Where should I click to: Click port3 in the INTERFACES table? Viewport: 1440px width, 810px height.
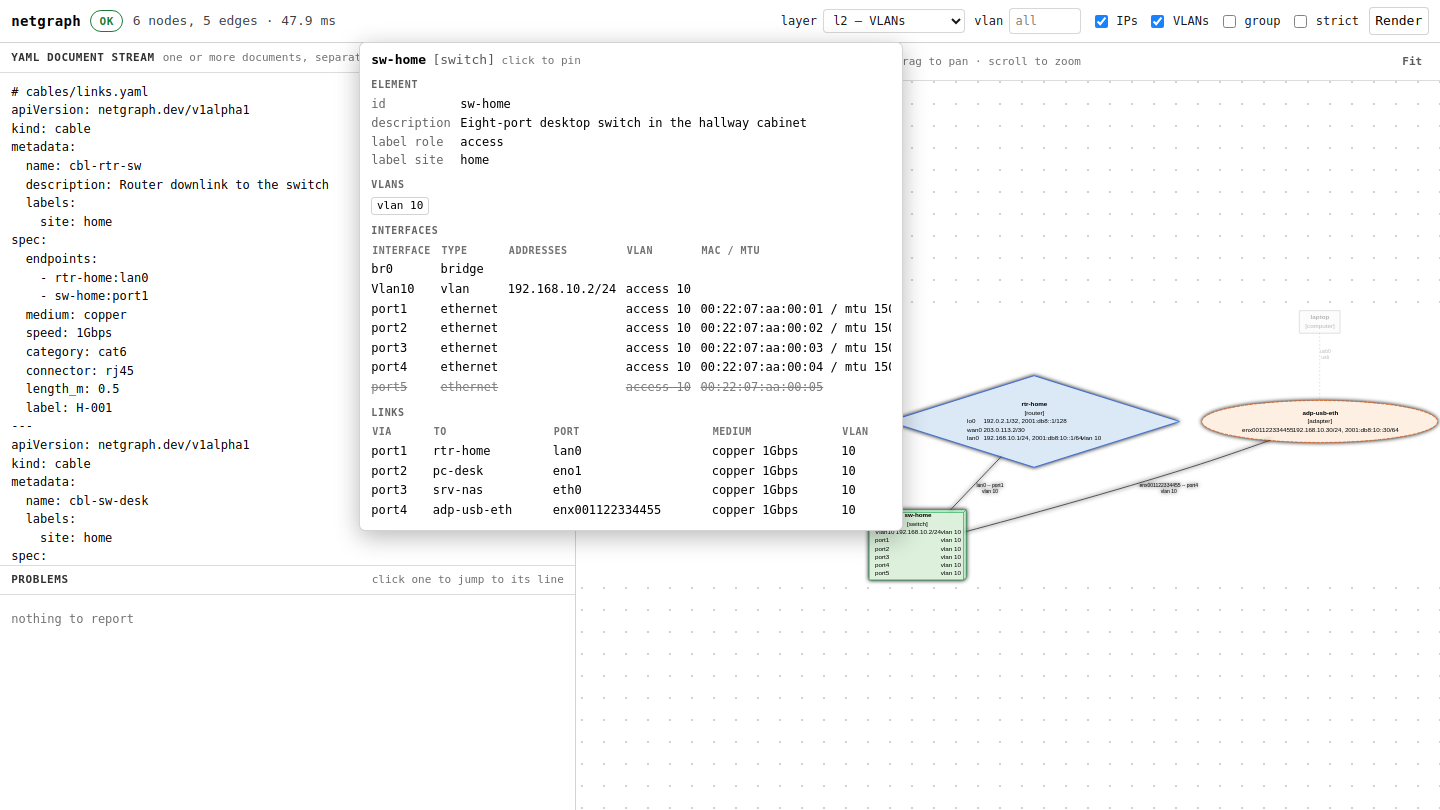[x=389, y=348]
